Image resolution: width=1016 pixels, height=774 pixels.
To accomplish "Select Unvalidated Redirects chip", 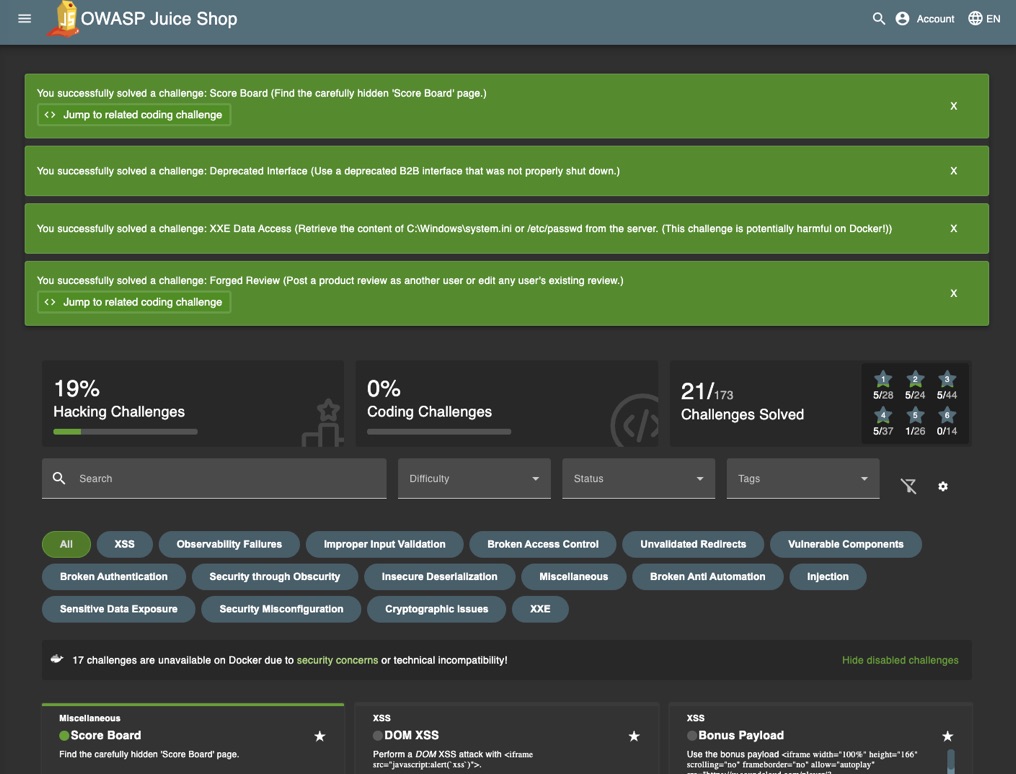I will (693, 544).
